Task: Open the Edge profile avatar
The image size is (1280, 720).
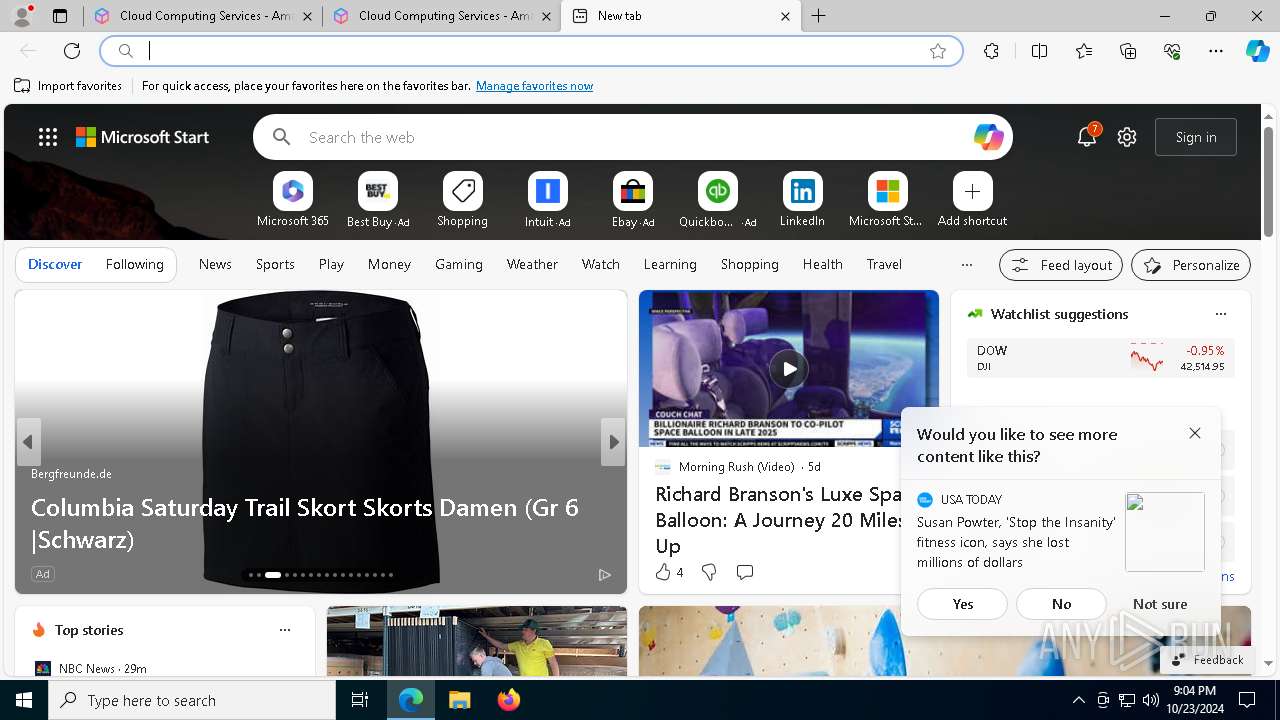Action: pyautogui.click(x=21, y=16)
